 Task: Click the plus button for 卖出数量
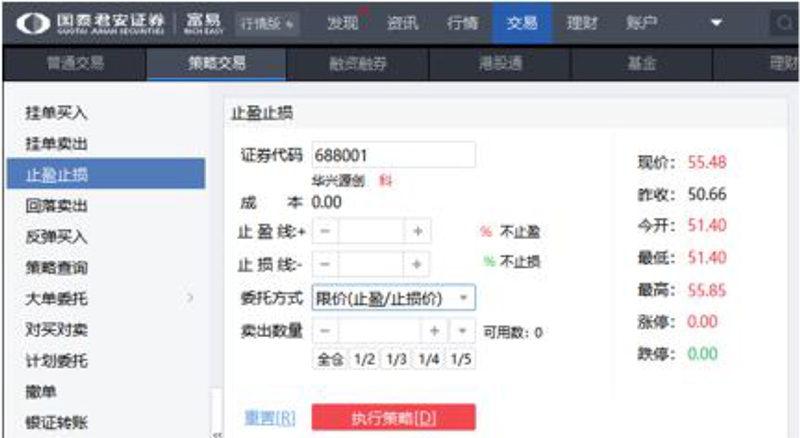coord(435,331)
